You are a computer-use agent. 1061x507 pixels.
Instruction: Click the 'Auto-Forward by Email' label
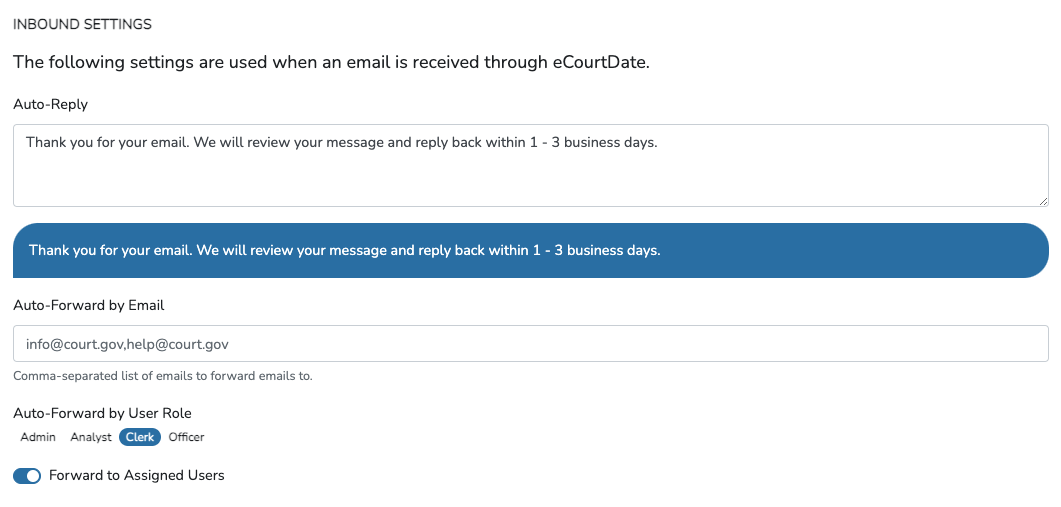pyautogui.click(x=88, y=305)
